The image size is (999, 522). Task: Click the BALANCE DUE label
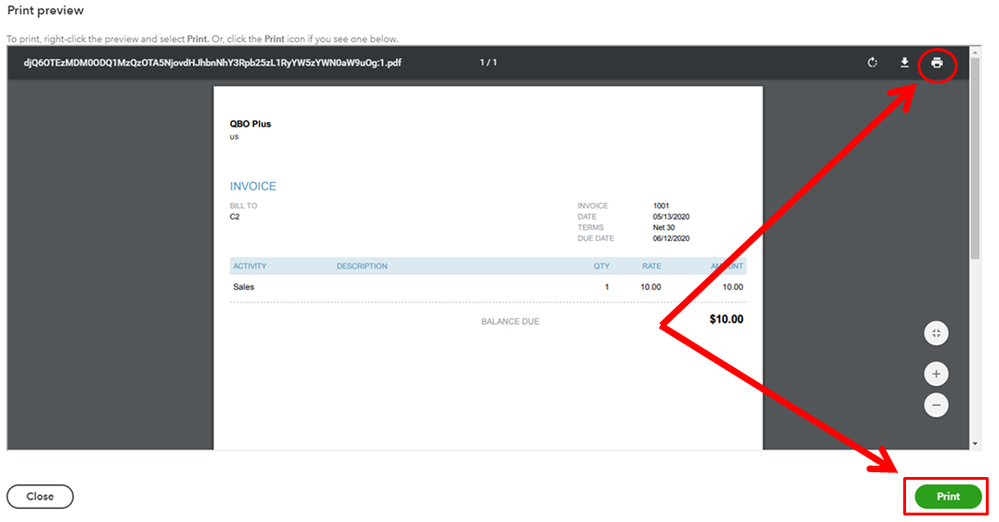click(x=510, y=321)
